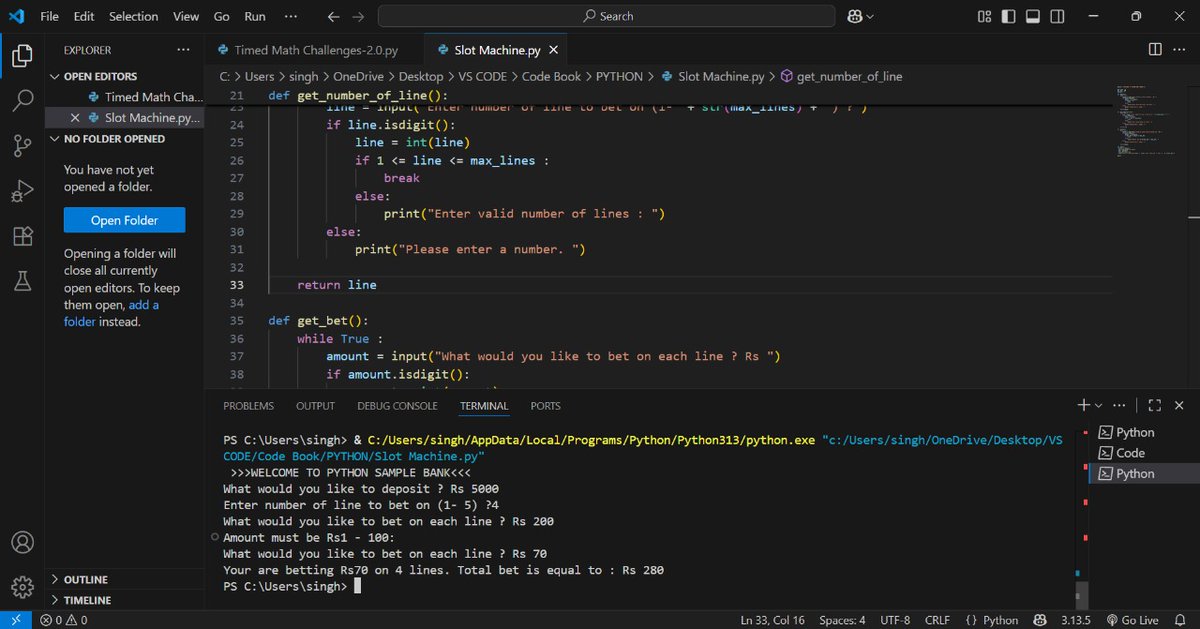The width and height of the screenshot is (1200, 629).
Task: Maximize the terminal panel size
Action: point(1155,405)
